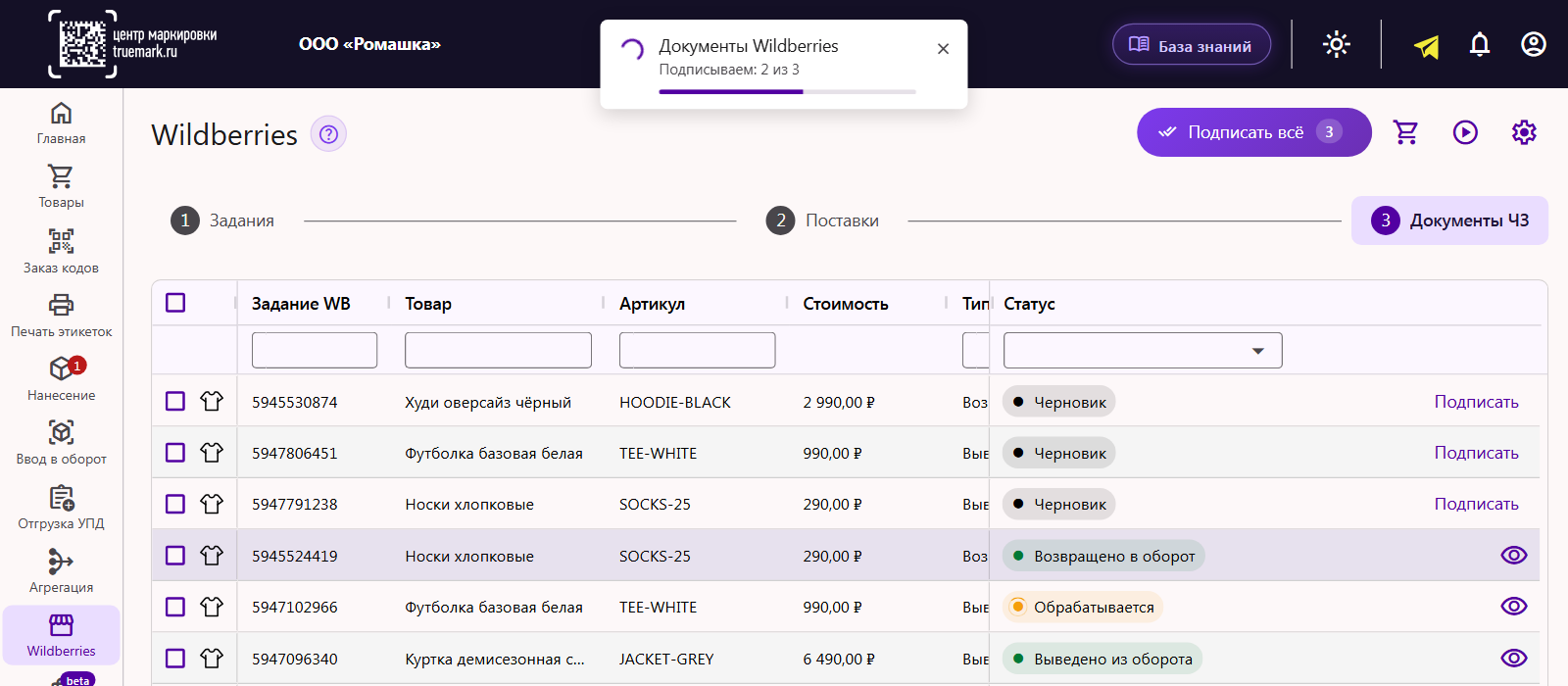1568x686 pixels.
Task: Open Wildberries settings gear icon
Action: pos(1524,132)
